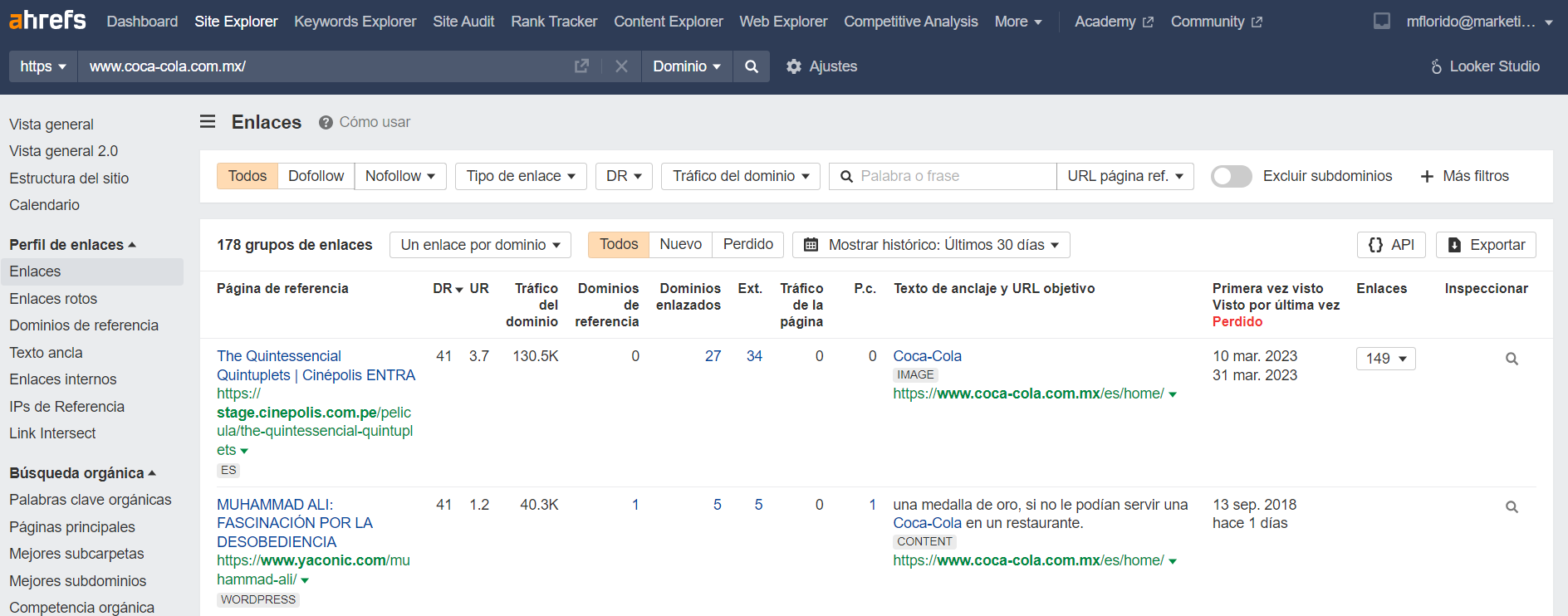Open Vista general 2.0 in sidebar

64,151
